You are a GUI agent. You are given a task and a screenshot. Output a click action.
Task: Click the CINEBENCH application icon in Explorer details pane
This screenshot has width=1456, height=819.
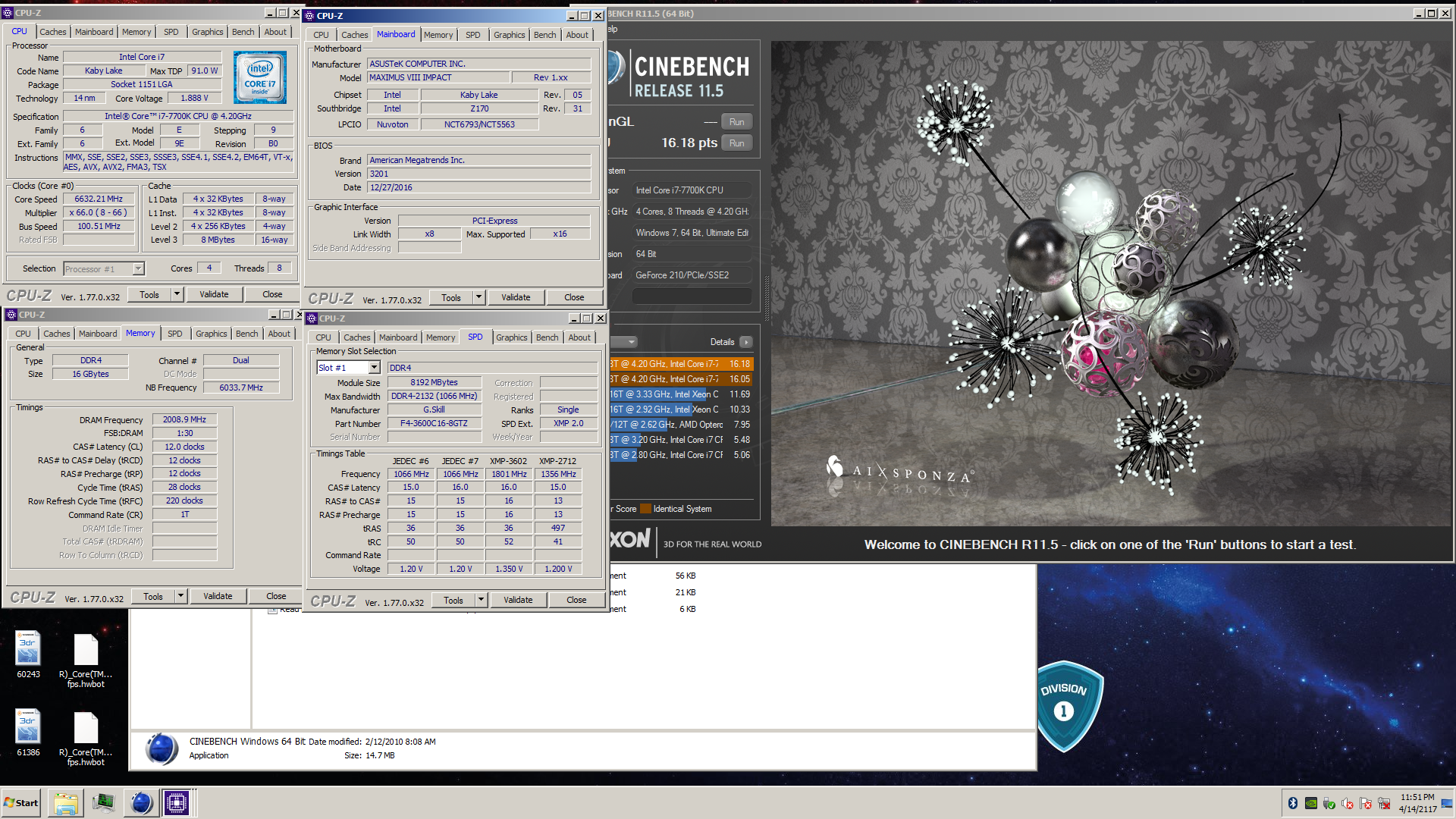[162, 748]
